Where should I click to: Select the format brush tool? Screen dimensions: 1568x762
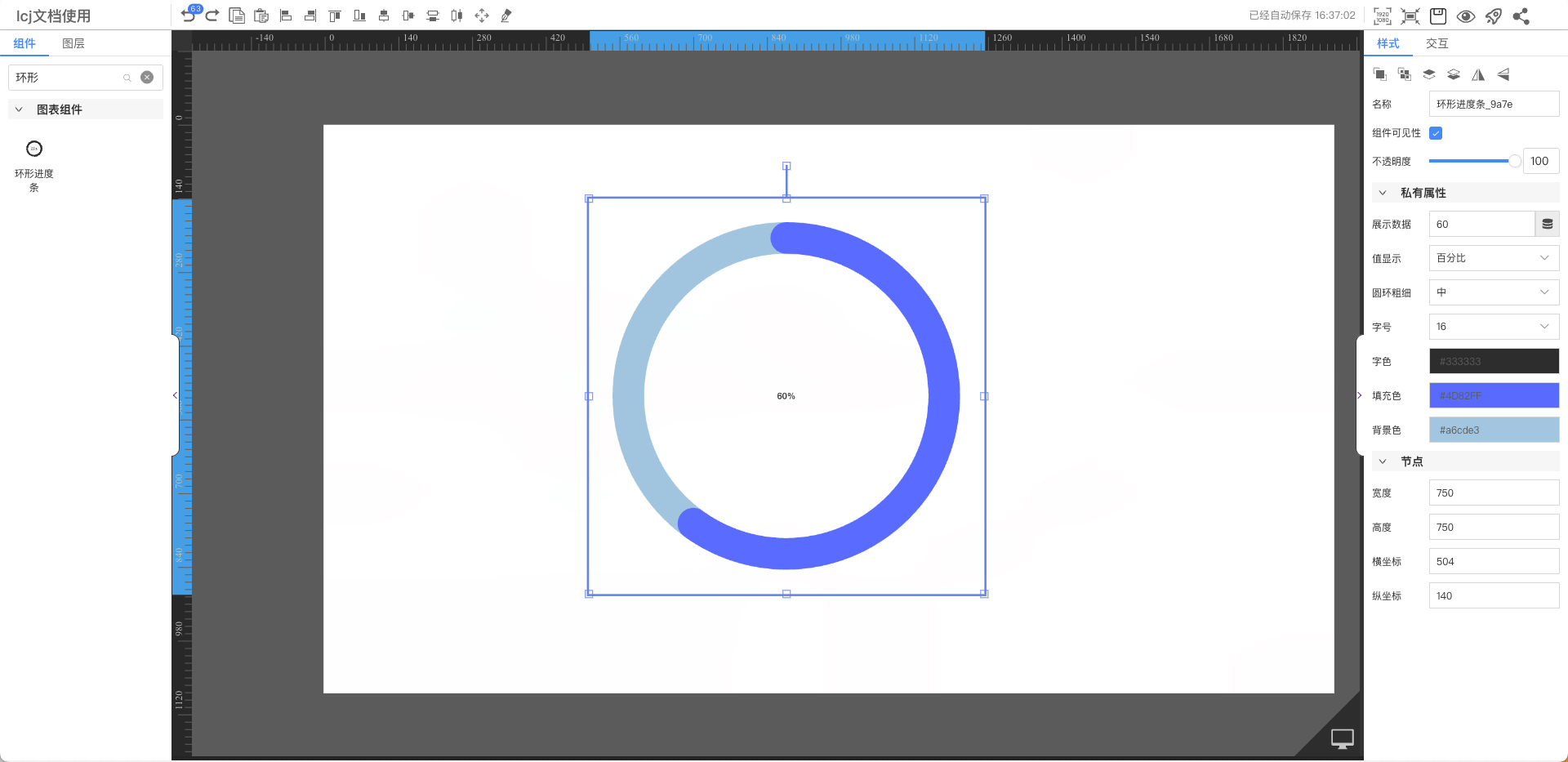click(x=506, y=16)
